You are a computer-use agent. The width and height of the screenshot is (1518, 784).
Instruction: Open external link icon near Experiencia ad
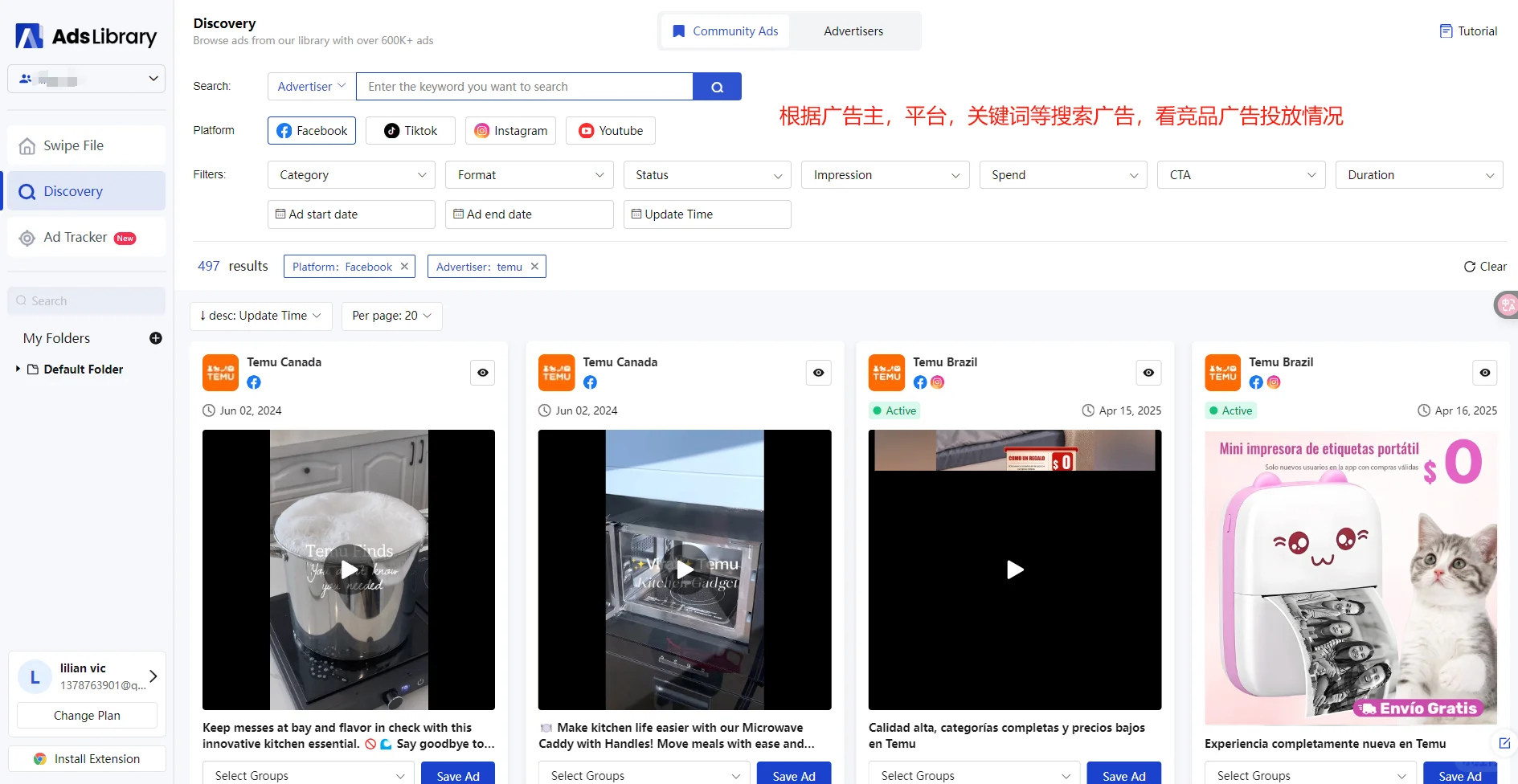coord(1504,743)
